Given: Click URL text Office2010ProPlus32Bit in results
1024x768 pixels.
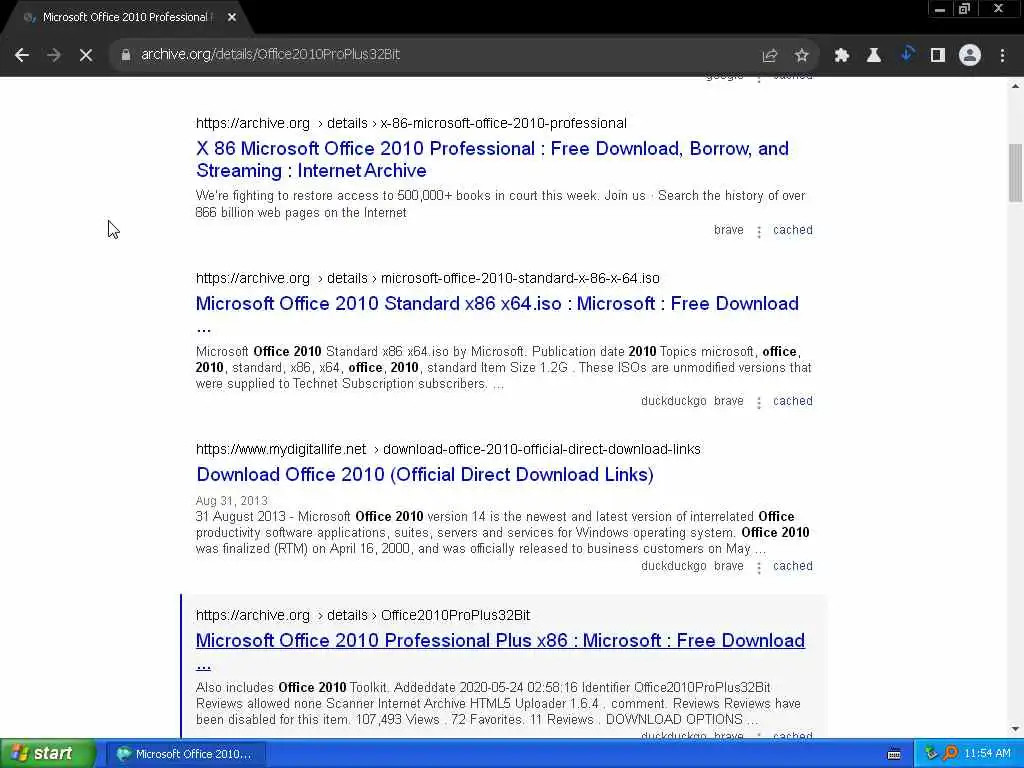Looking at the screenshot, I should pos(455,615).
